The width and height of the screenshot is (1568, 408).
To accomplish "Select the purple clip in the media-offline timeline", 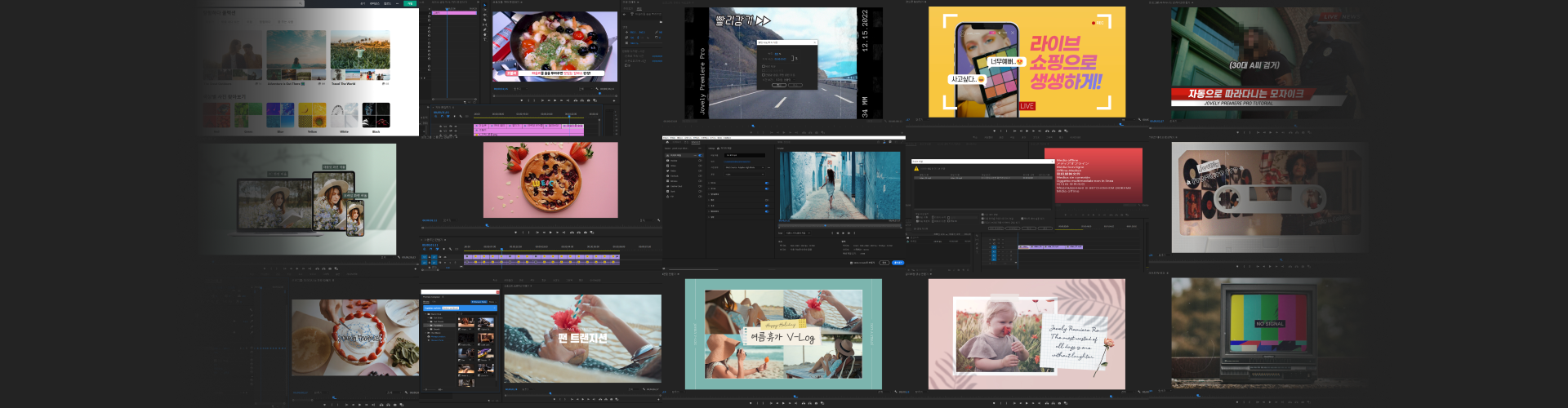I will pos(1050,247).
